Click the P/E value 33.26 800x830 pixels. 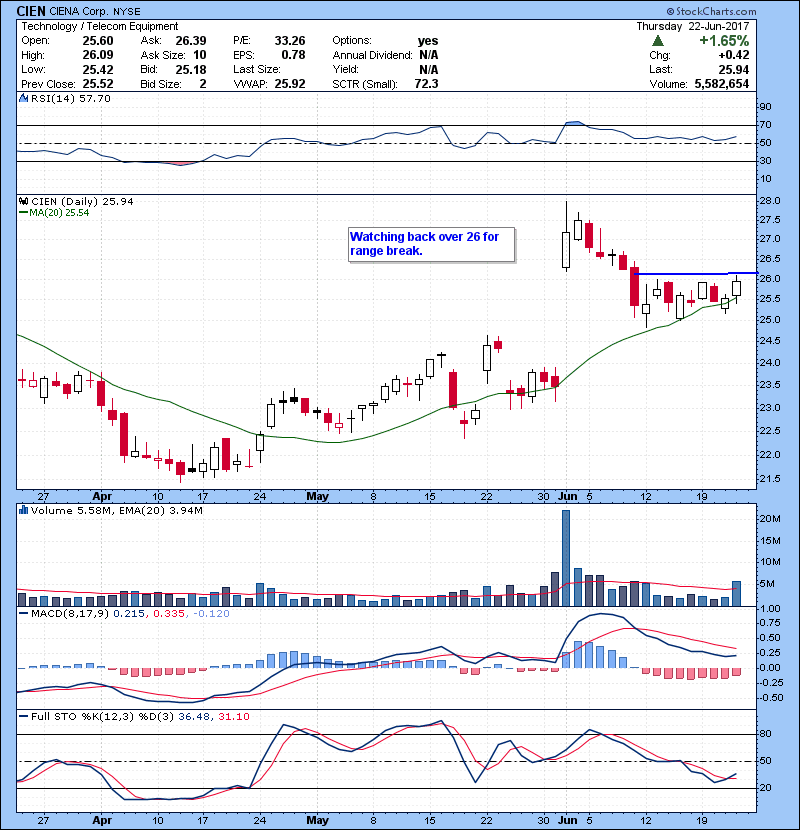[290, 41]
